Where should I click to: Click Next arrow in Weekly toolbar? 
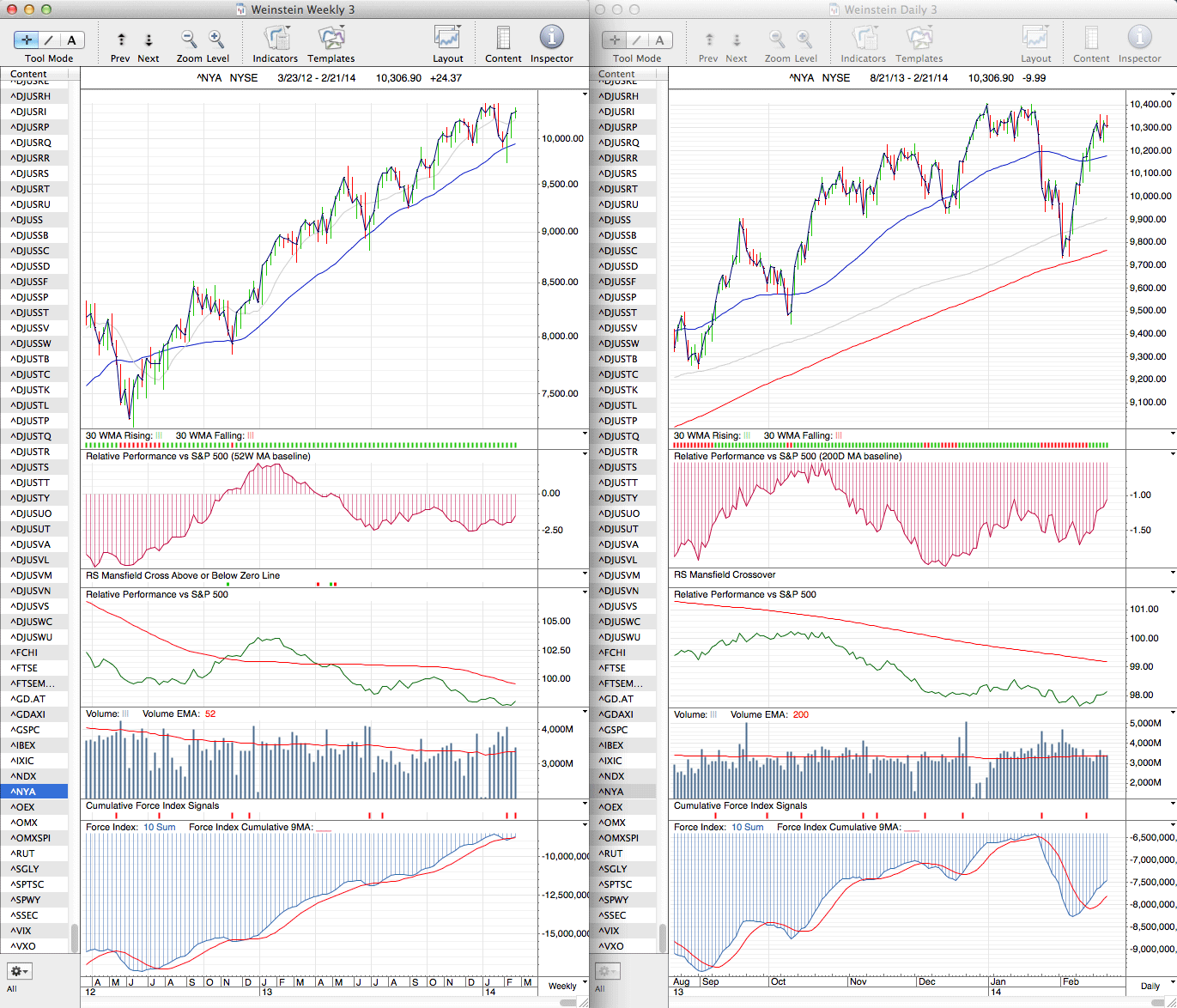click(x=149, y=39)
